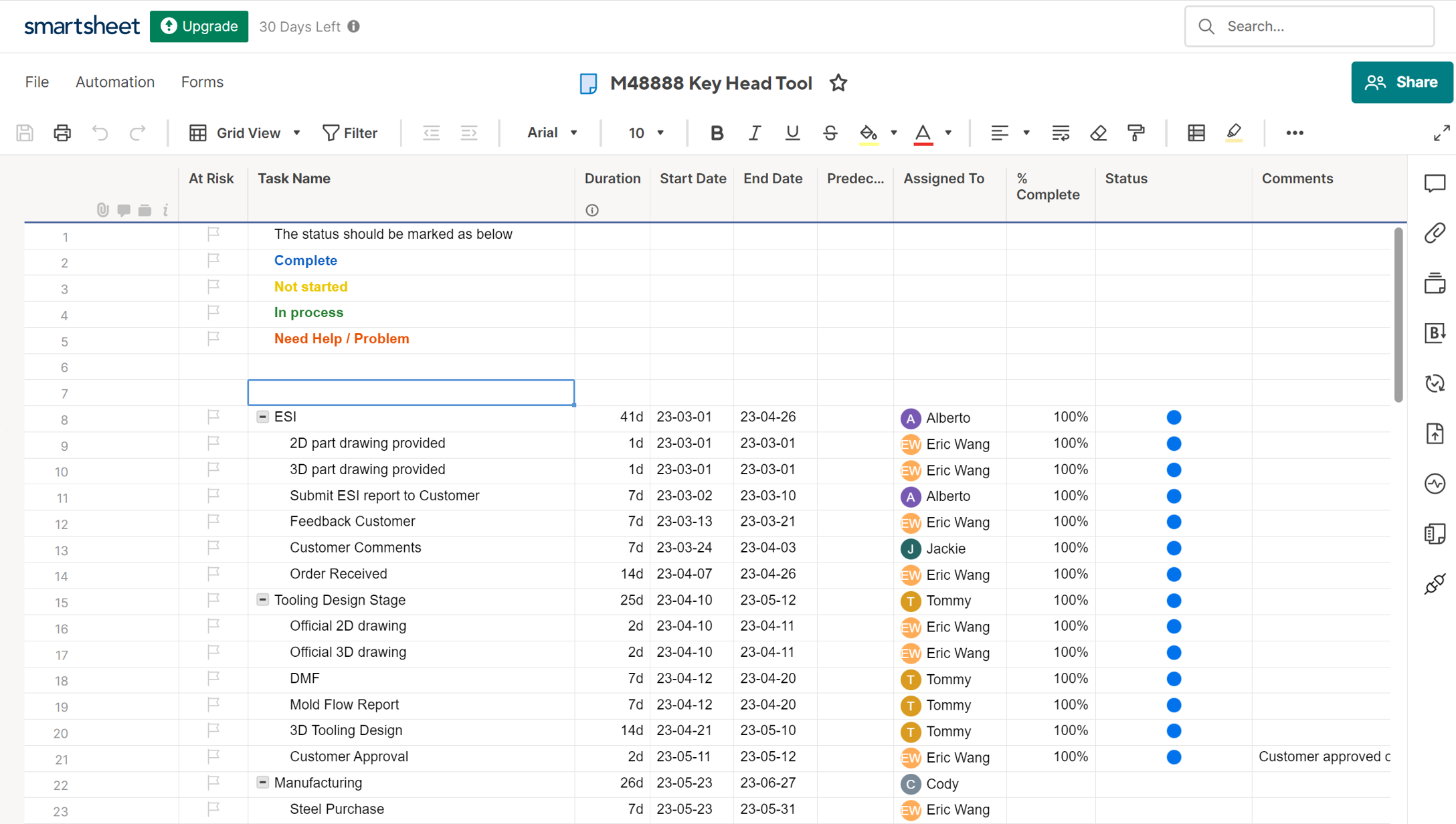
Task: Open the Arial font dropdown
Action: 552,133
